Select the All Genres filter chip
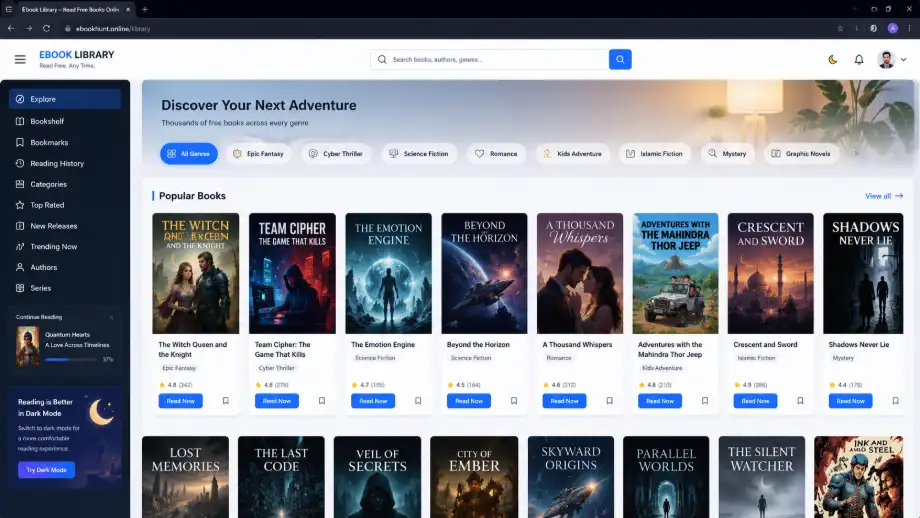 click(188, 154)
